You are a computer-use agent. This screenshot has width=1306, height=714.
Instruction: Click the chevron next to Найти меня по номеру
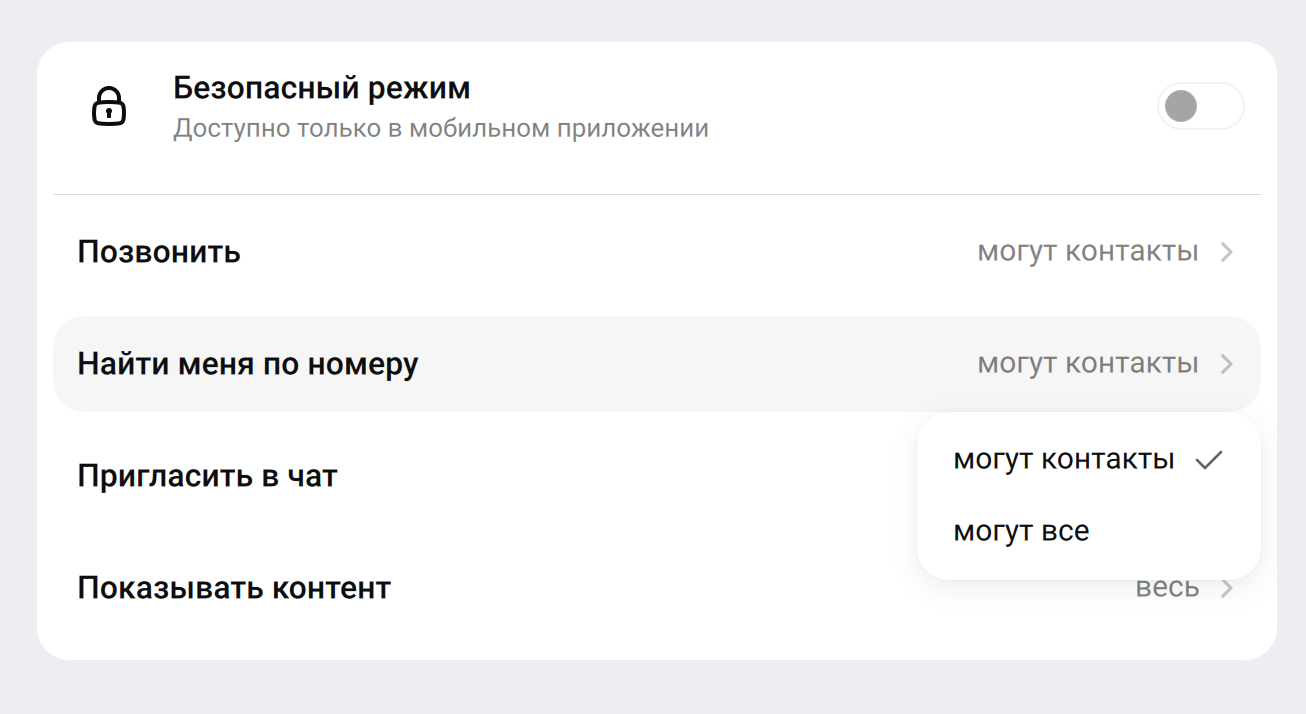[x=1227, y=365]
